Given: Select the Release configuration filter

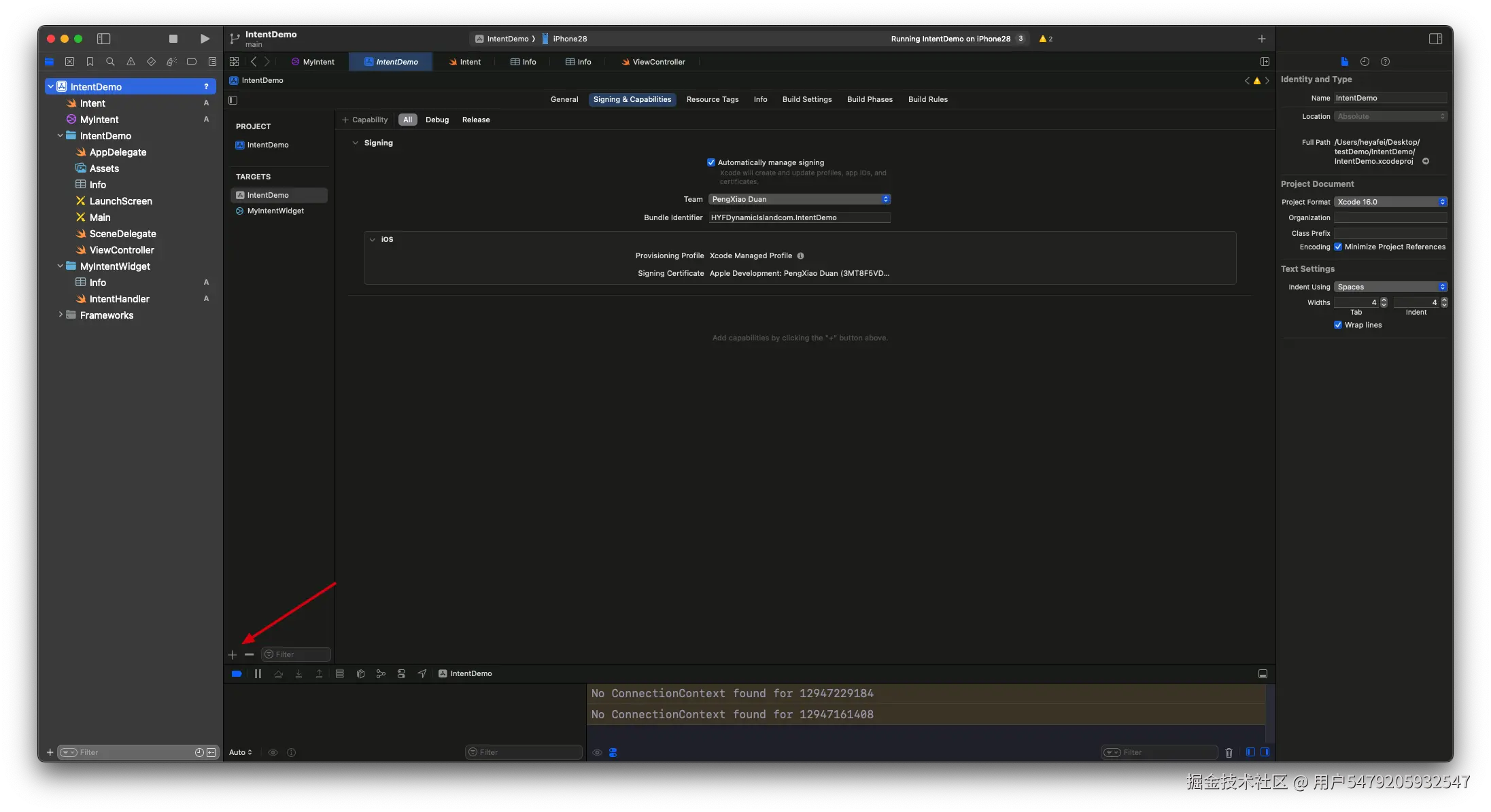Looking at the screenshot, I should 476,120.
